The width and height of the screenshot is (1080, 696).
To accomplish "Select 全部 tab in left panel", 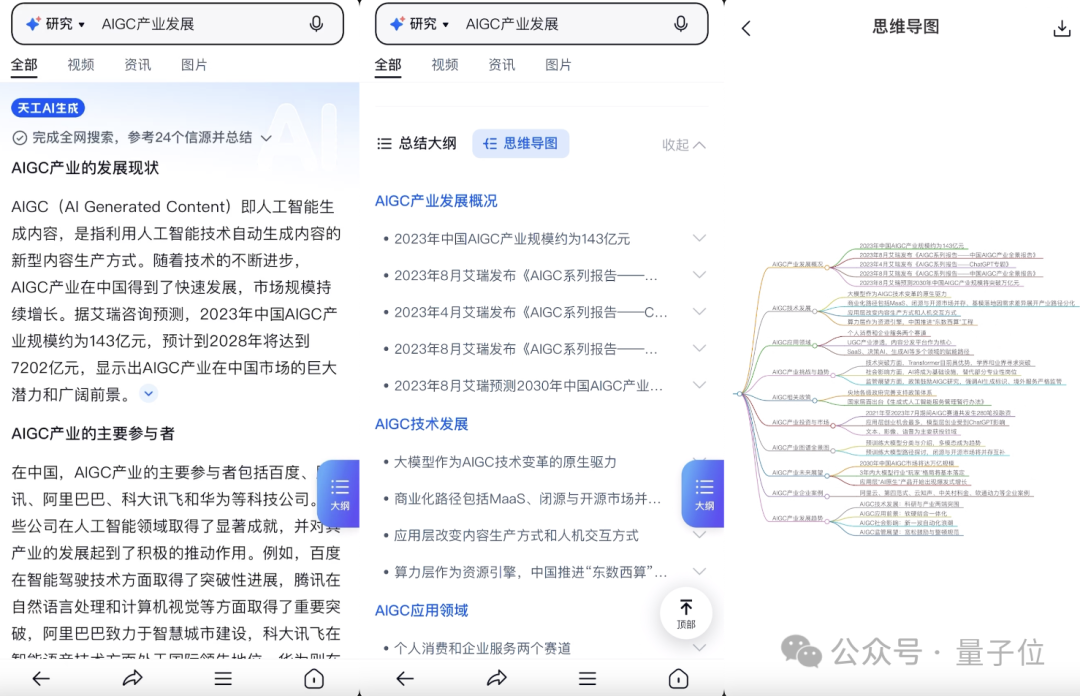I will tap(24, 65).
